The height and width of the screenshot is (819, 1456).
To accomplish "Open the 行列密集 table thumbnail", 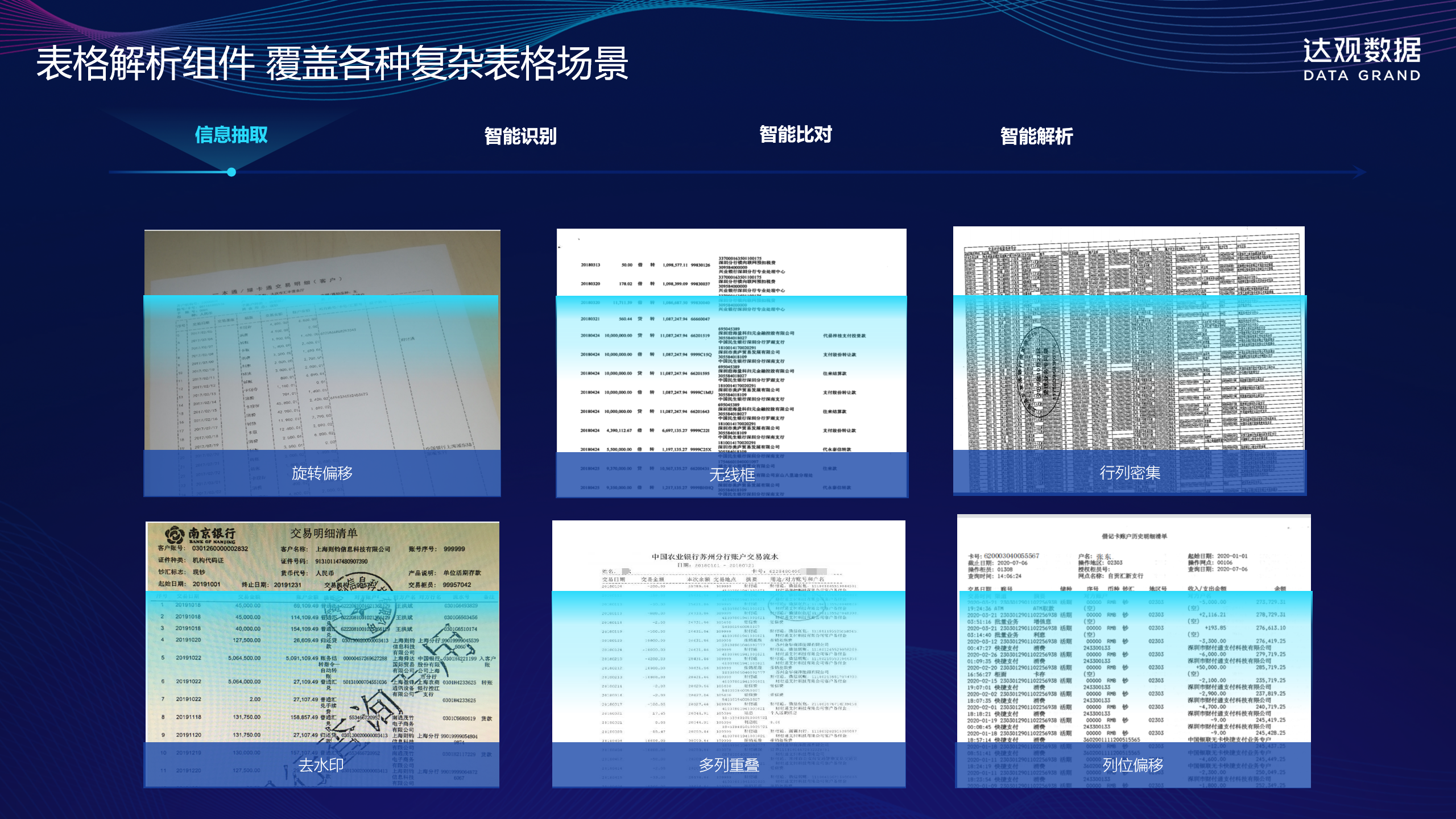I will (x=1129, y=353).
